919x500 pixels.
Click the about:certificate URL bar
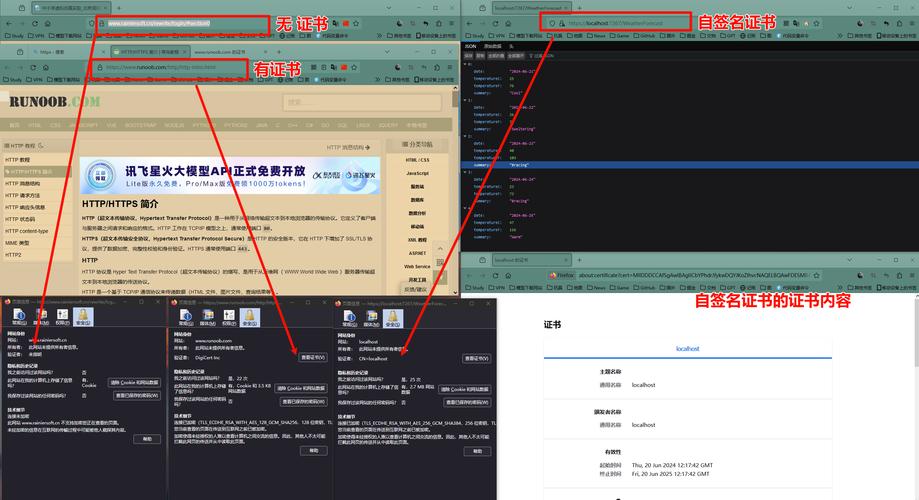679,275
